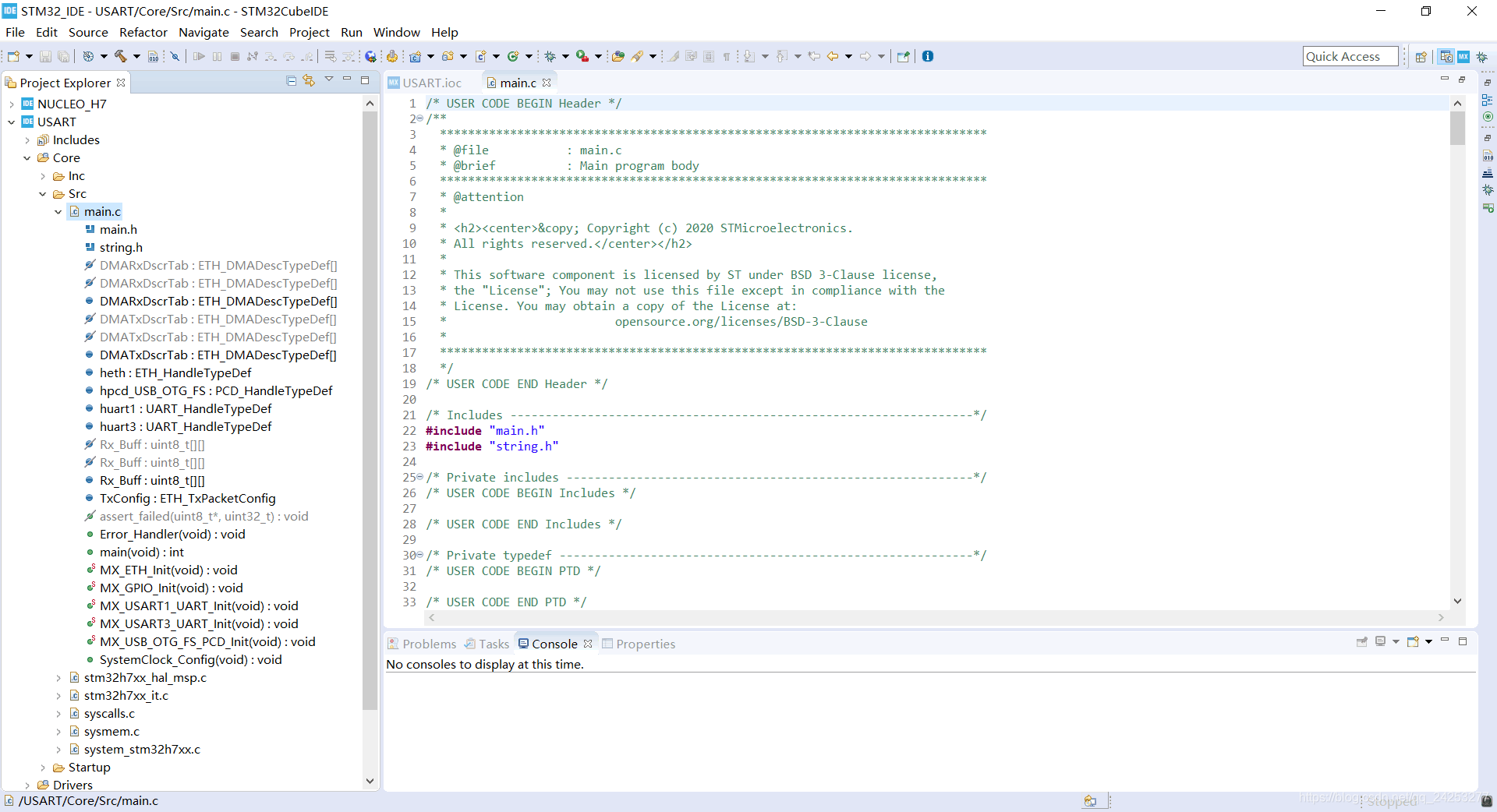Click the editor horizontal scrollbar track

936,617
